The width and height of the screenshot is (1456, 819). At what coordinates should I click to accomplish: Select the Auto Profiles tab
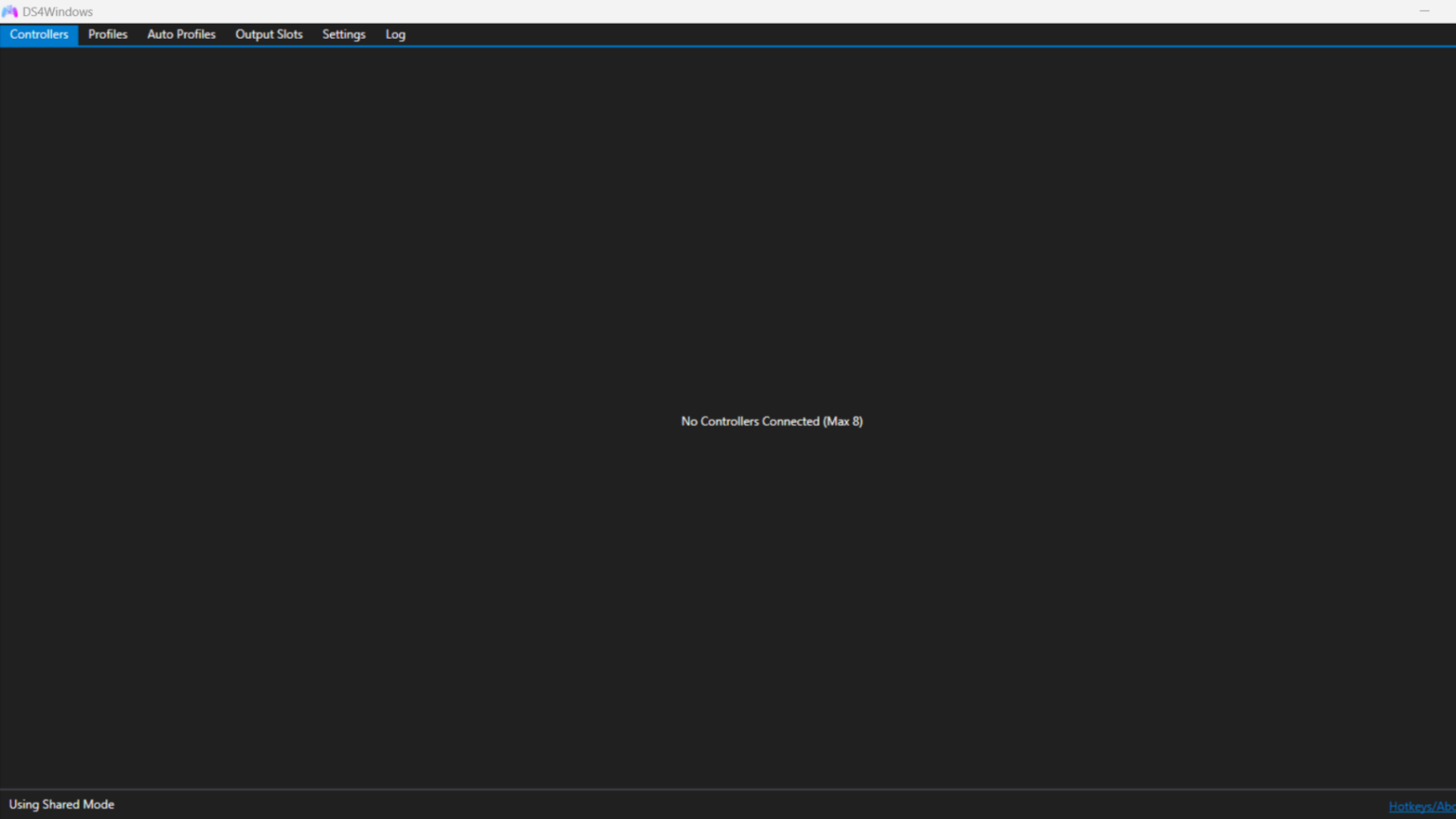[x=181, y=34]
